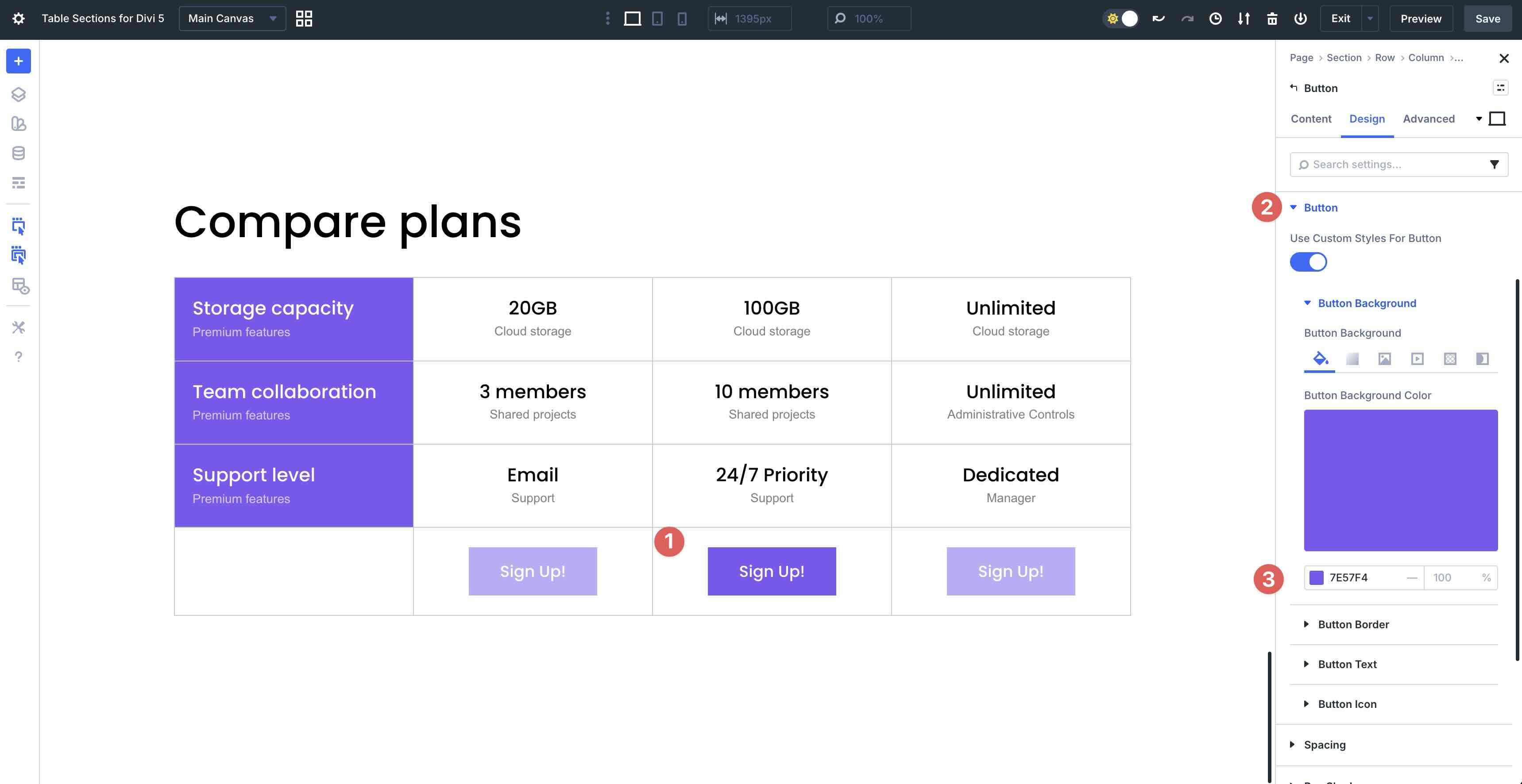1522x784 pixels.
Task: Select the tablet view icon in the toolbar
Action: 657,18
